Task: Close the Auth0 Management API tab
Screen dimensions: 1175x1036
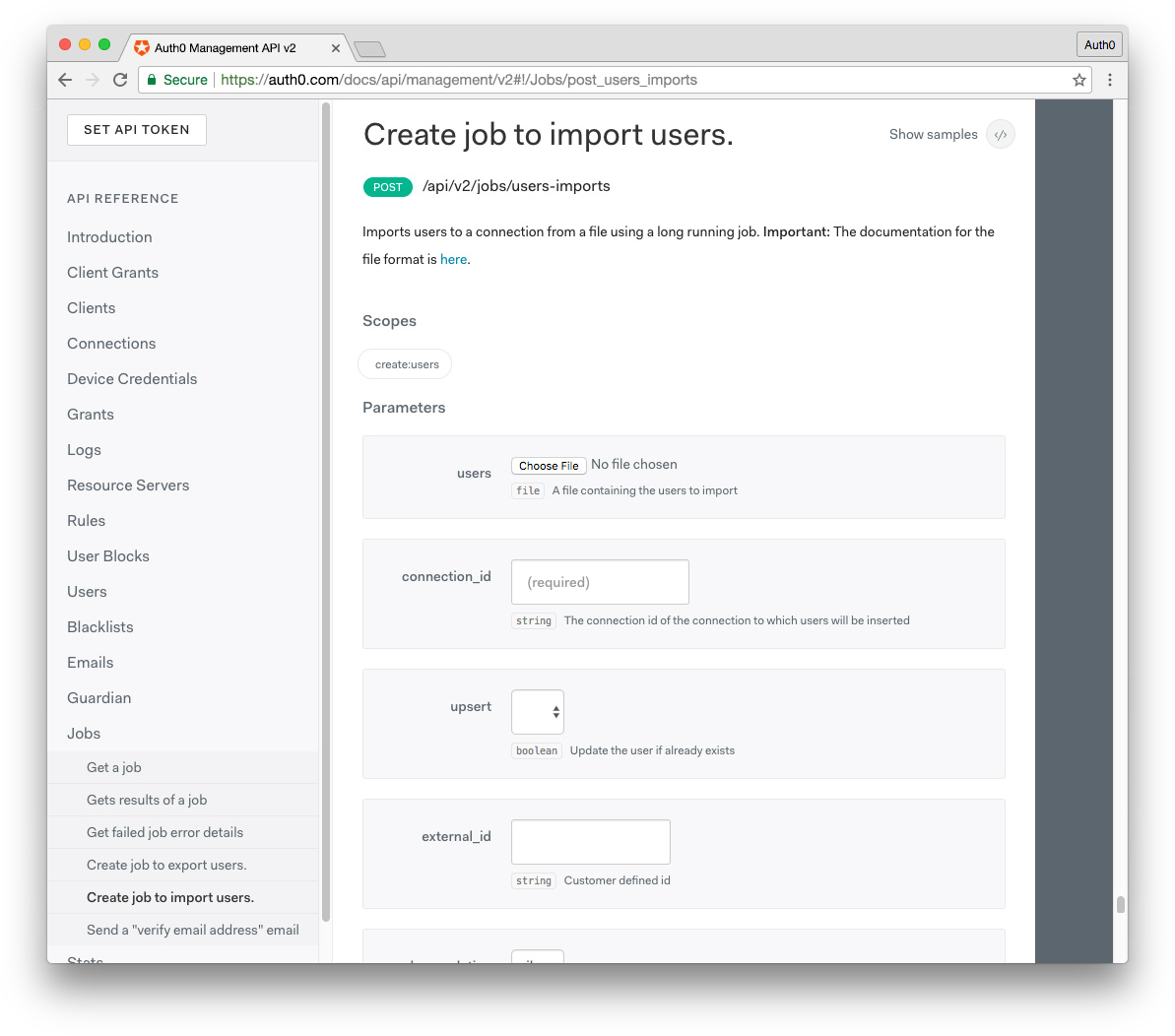Action: (336, 48)
